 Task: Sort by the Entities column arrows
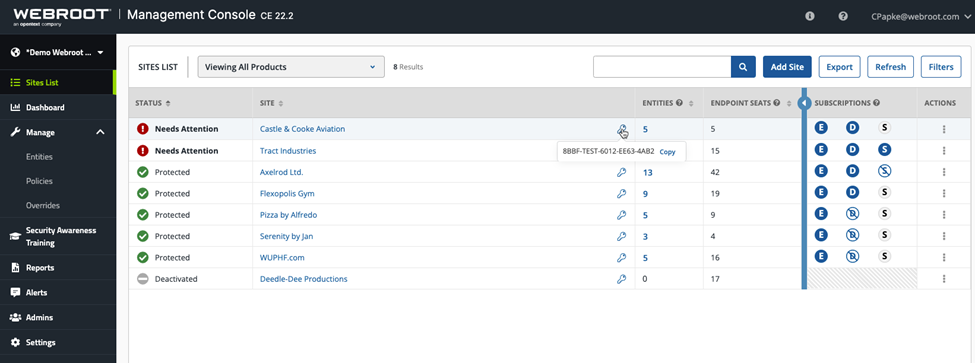(691, 103)
